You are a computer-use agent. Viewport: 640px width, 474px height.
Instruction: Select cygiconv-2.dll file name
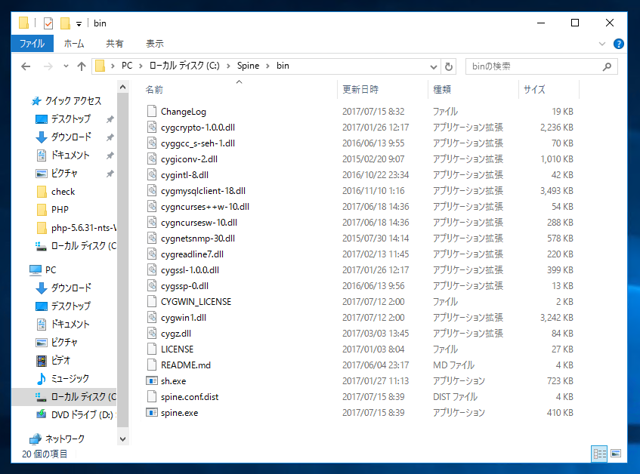tap(189, 159)
